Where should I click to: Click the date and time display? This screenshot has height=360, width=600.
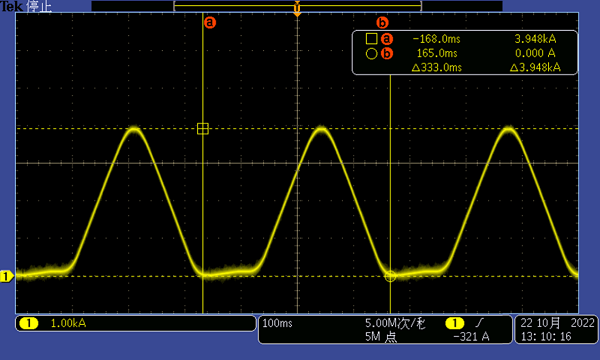tap(557, 329)
